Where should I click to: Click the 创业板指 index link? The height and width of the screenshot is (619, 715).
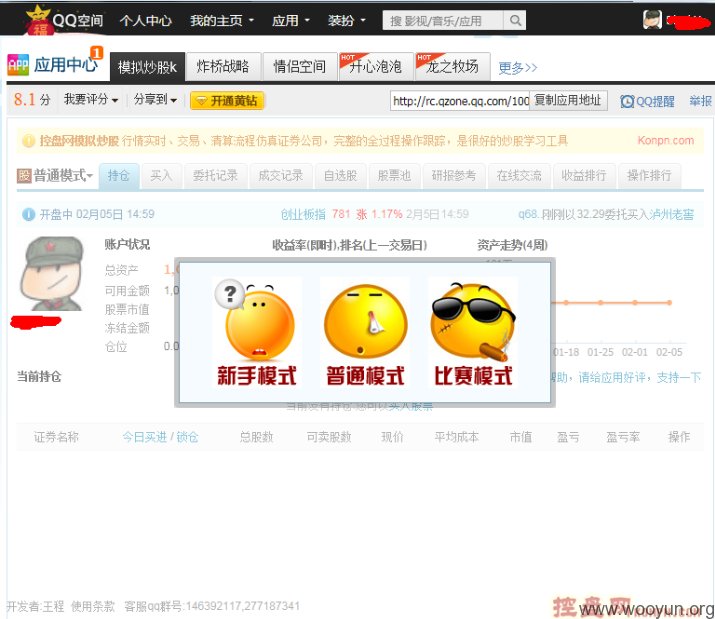[x=303, y=214]
